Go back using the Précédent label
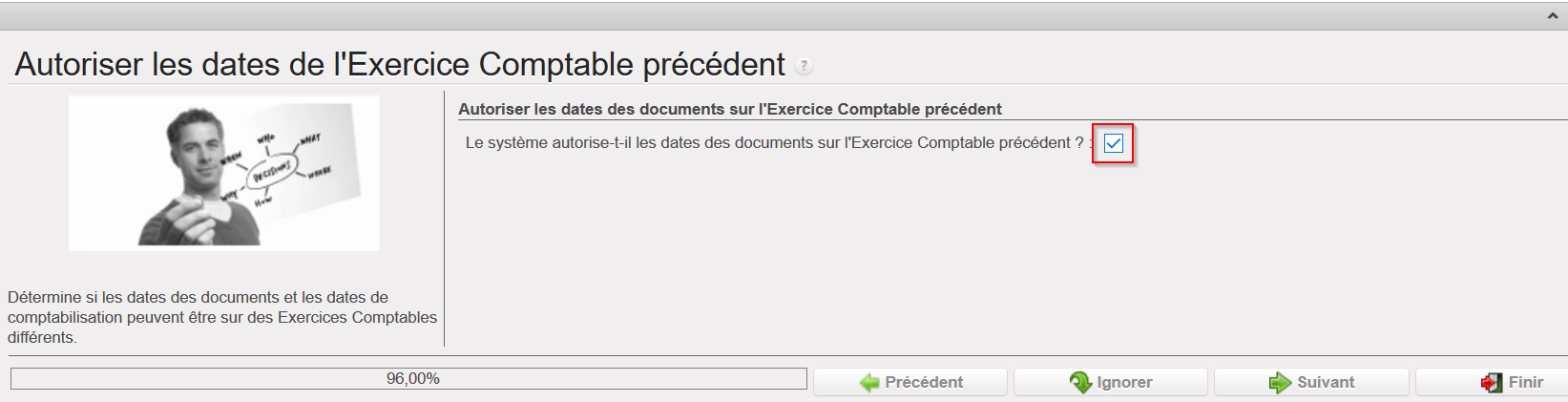This screenshot has height=402, width=1568. [x=923, y=382]
